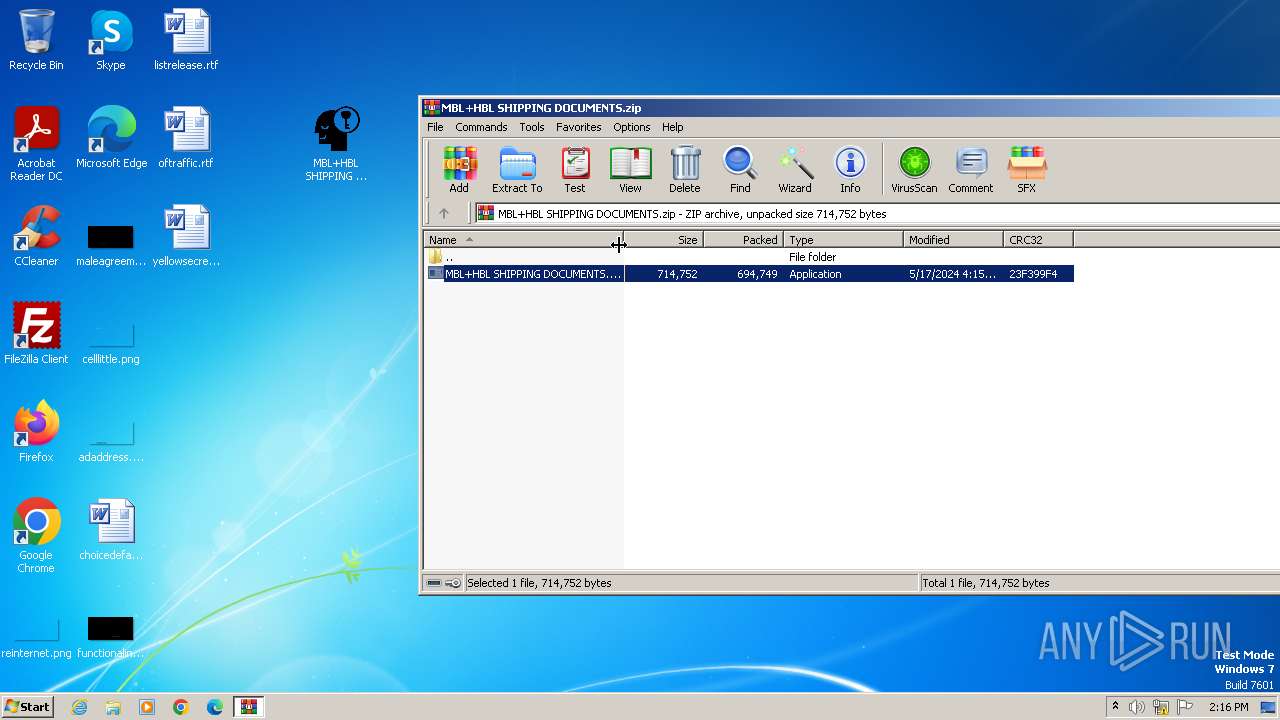The width and height of the screenshot is (1280, 720).
Task: Open the Wizard tool
Action: coord(795,169)
